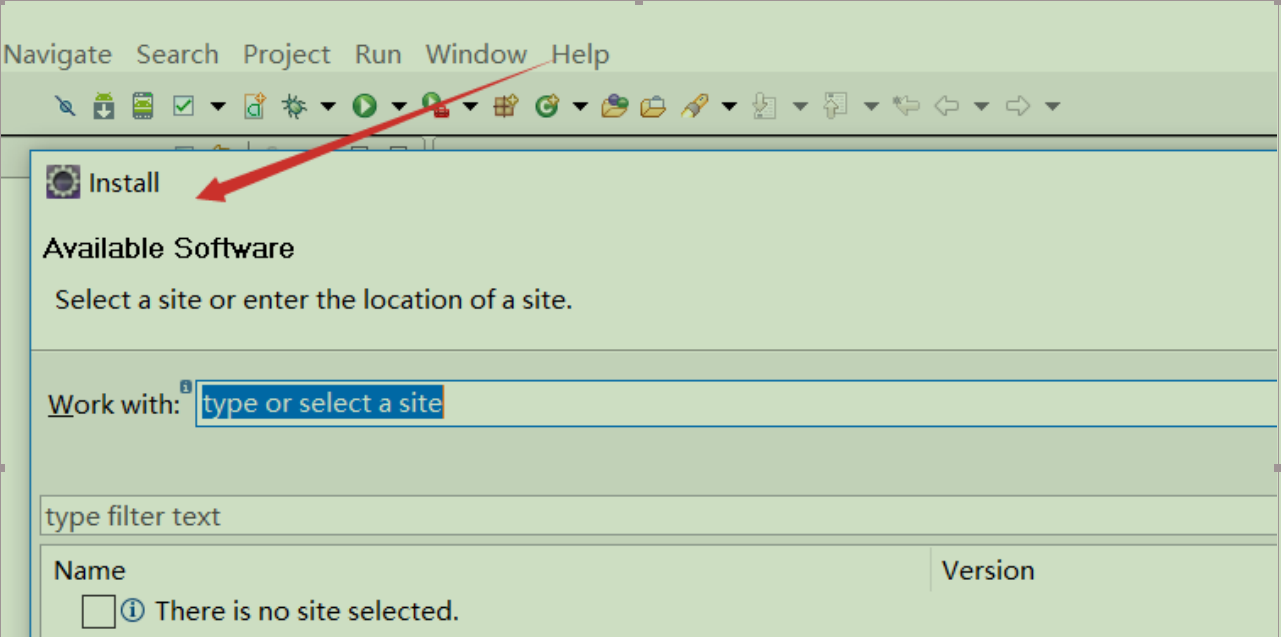The height and width of the screenshot is (637, 1281).
Task: Open the new Java class dropdown arrow
Action: 580,106
